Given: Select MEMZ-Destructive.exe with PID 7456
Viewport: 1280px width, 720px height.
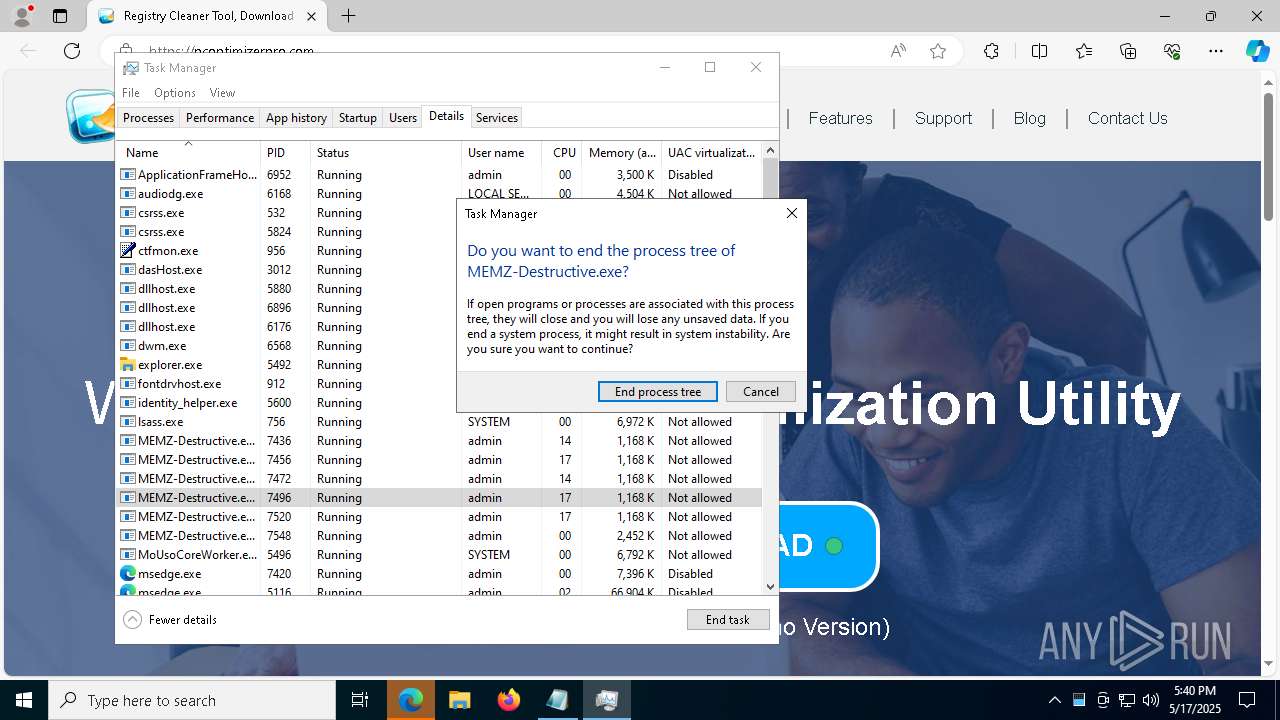Looking at the screenshot, I should pyautogui.click(x=440, y=460).
